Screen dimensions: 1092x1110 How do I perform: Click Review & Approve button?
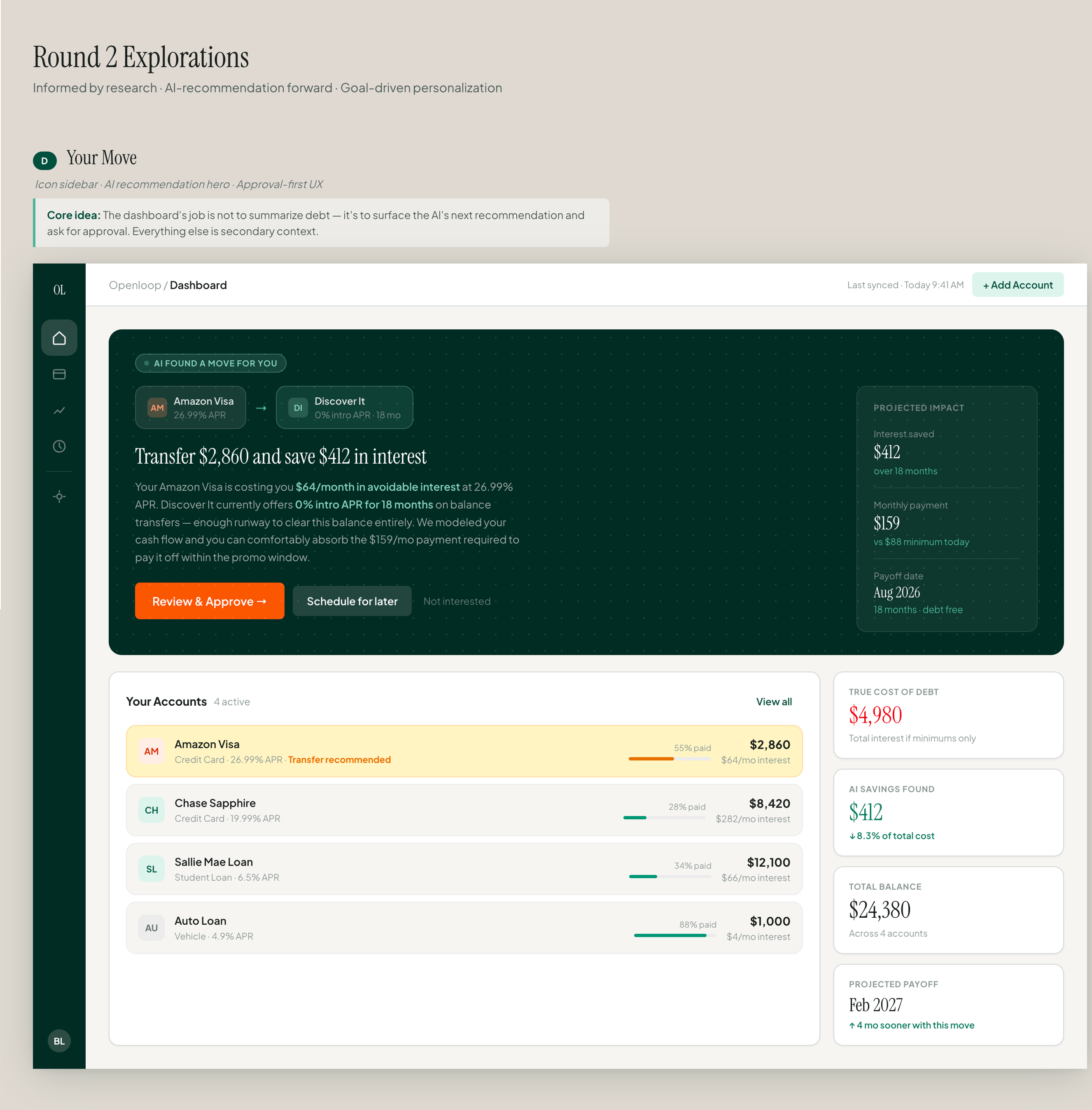(209, 601)
